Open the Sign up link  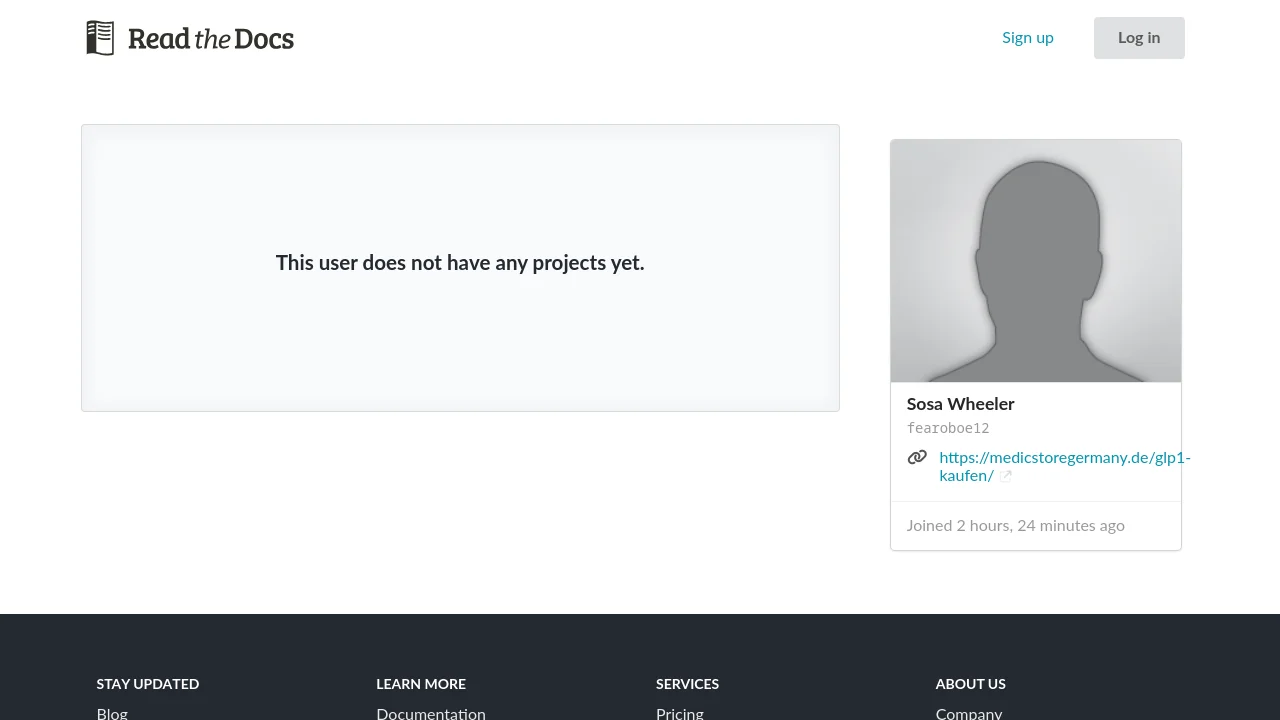pyautogui.click(x=1027, y=38)
